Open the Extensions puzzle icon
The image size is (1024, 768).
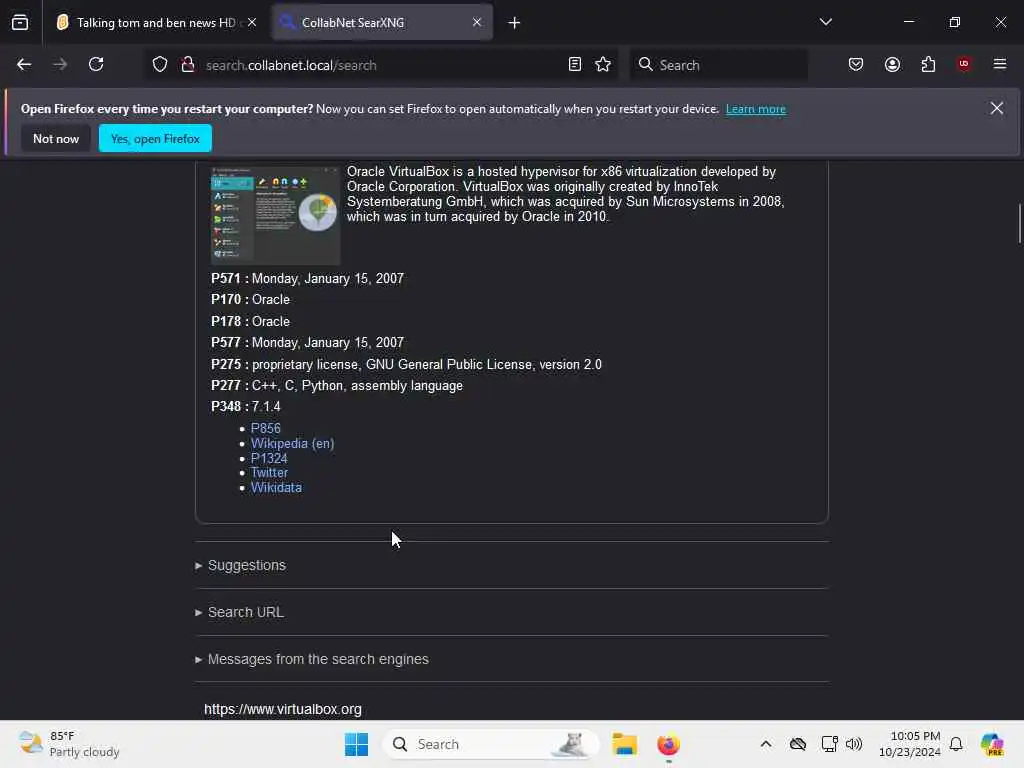click(928, 65)
